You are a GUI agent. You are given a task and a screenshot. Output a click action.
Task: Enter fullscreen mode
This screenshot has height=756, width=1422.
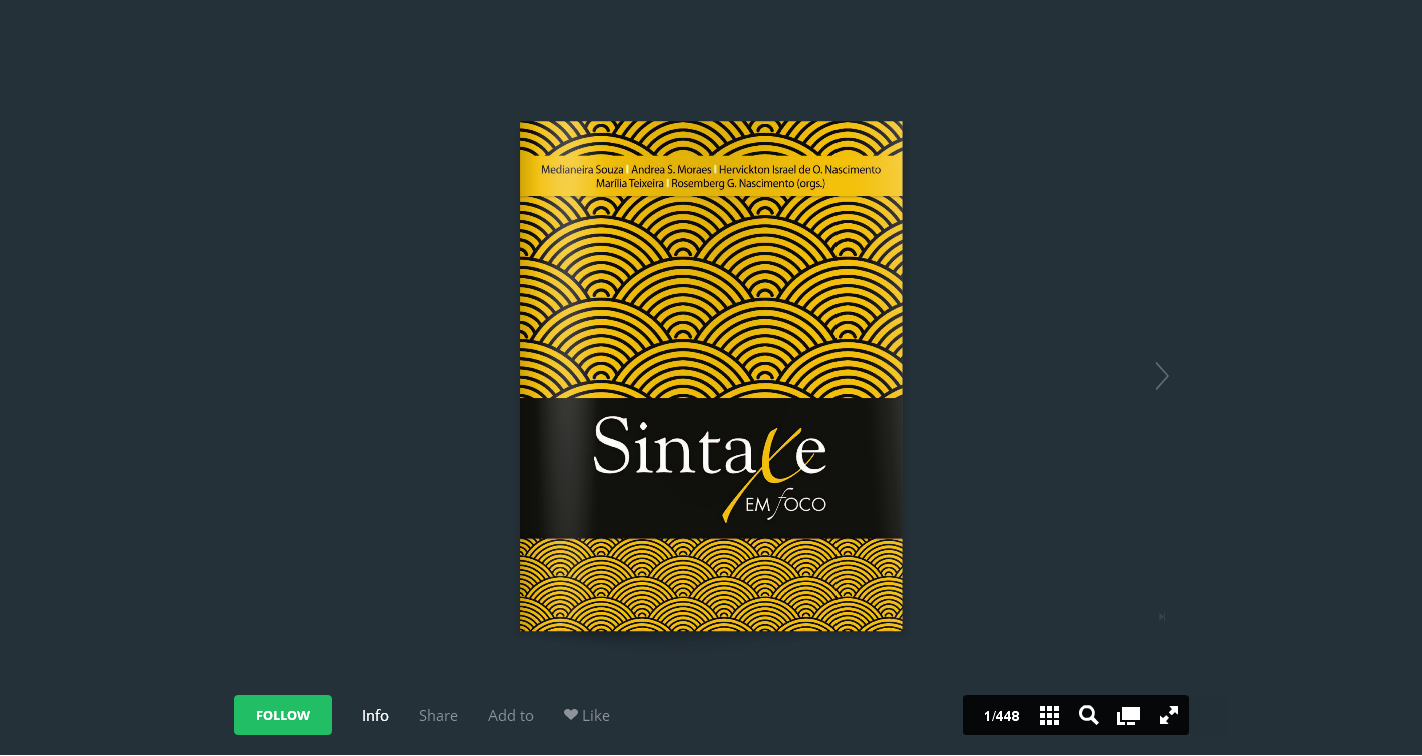pyautogui.click(x=1168, y=715)
